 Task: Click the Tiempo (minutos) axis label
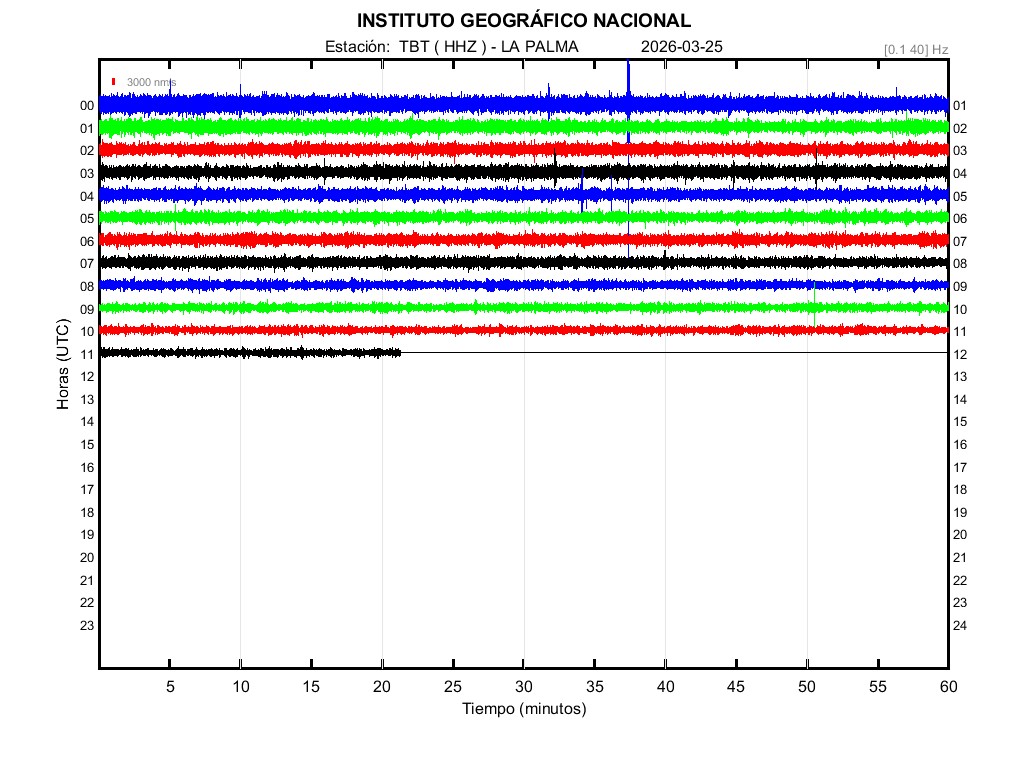pyautogui.click(x=523, y=709)
